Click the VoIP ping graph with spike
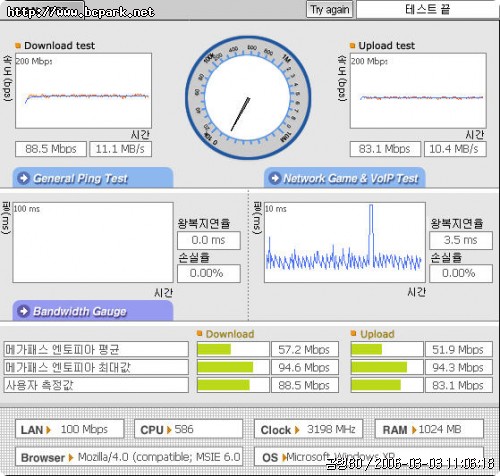The image size is (500, 476). pyautogui.click(x=345, y=242)
